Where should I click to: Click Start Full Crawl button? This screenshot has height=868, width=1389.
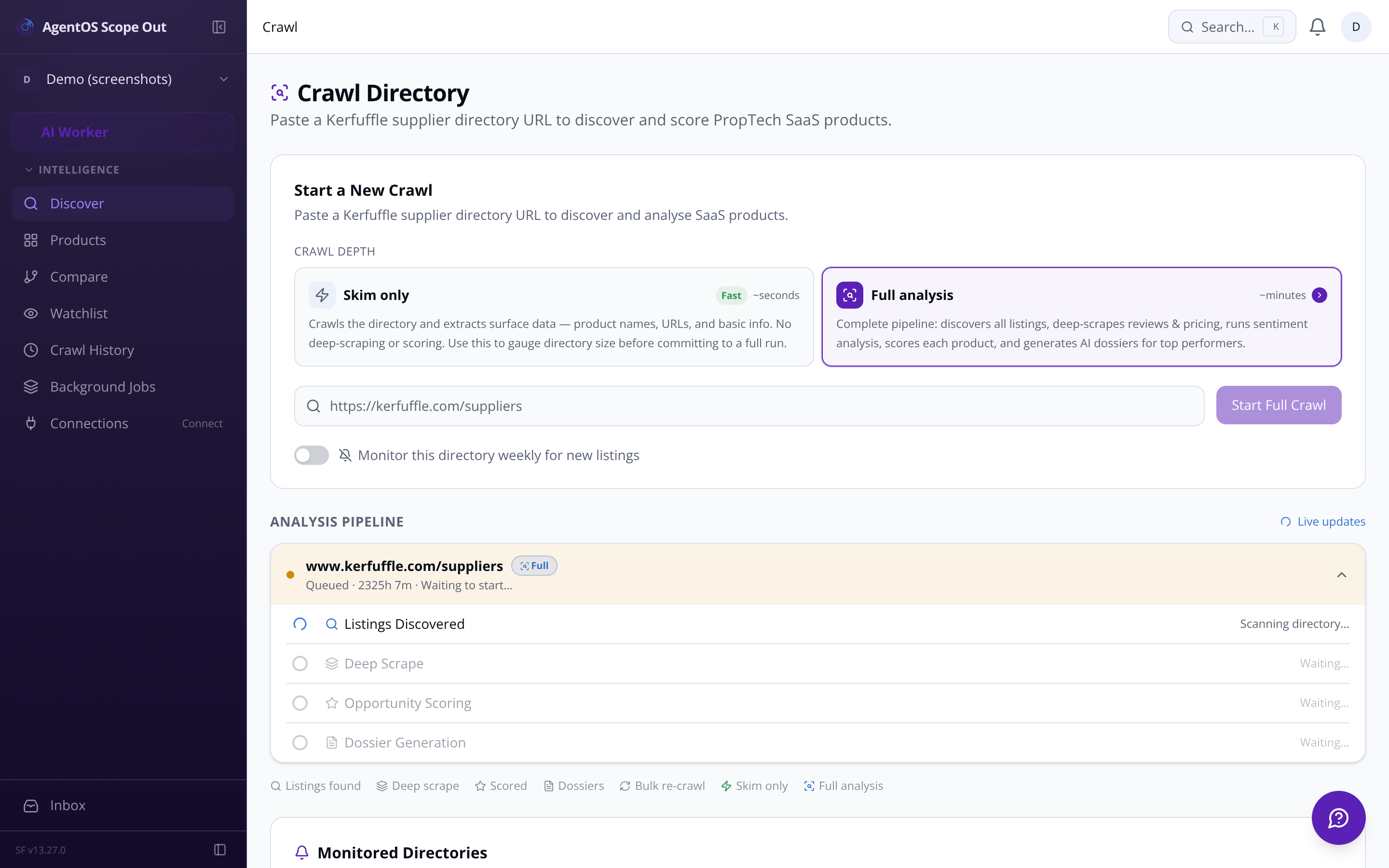tap(1278, 405)
